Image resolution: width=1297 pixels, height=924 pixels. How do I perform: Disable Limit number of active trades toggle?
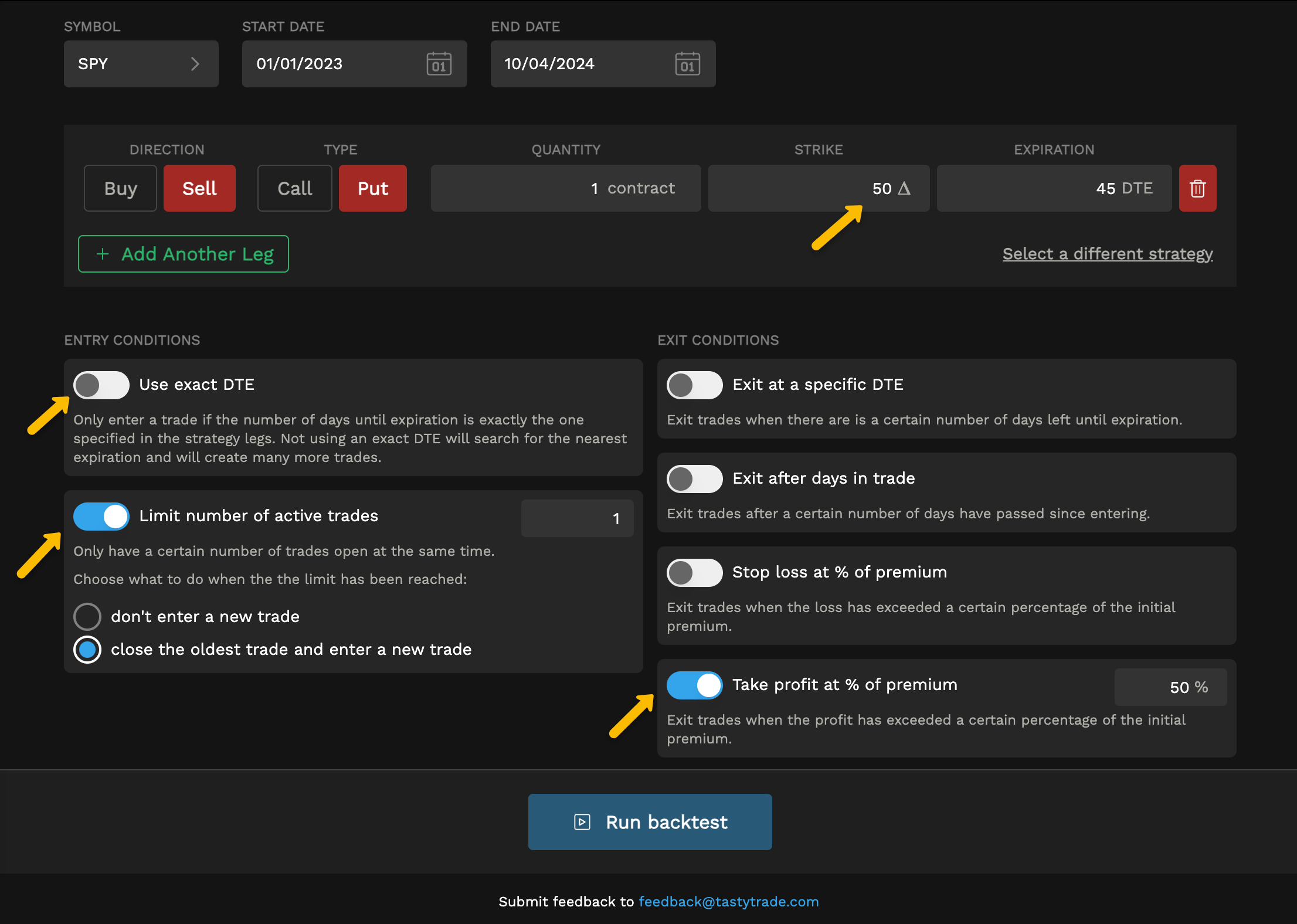101,517
